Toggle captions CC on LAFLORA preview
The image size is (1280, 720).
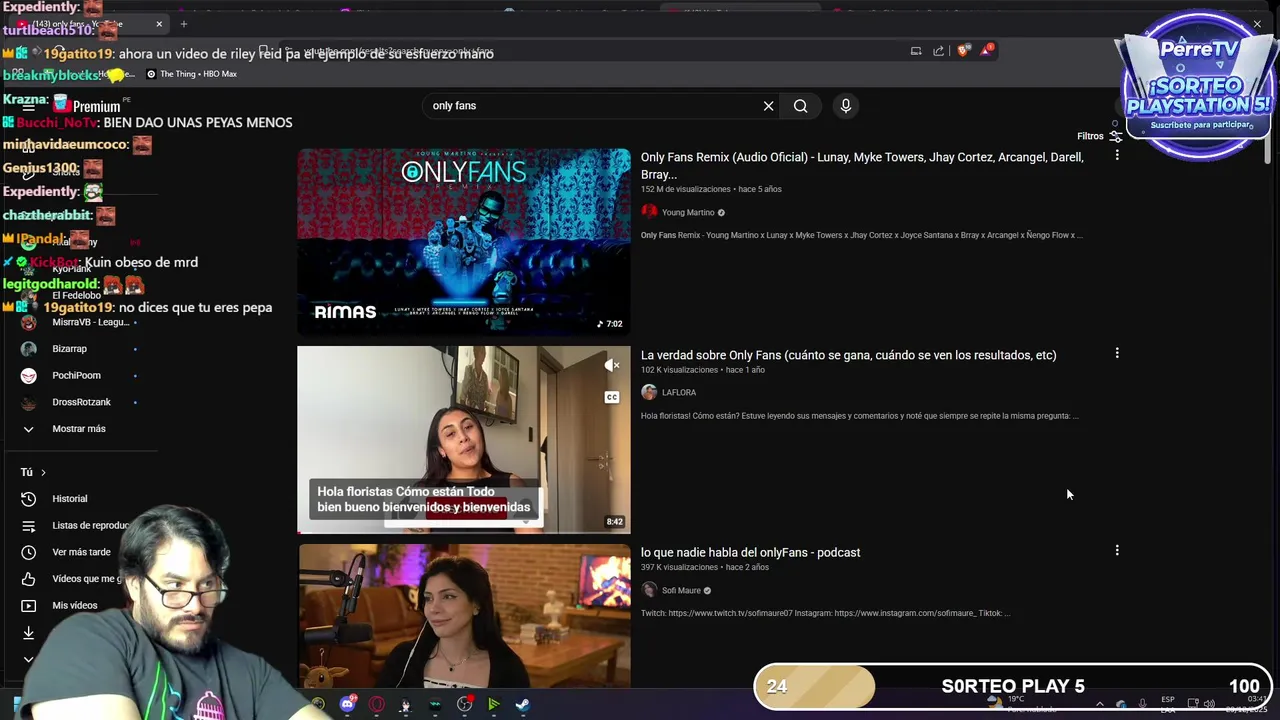point(612,397)
